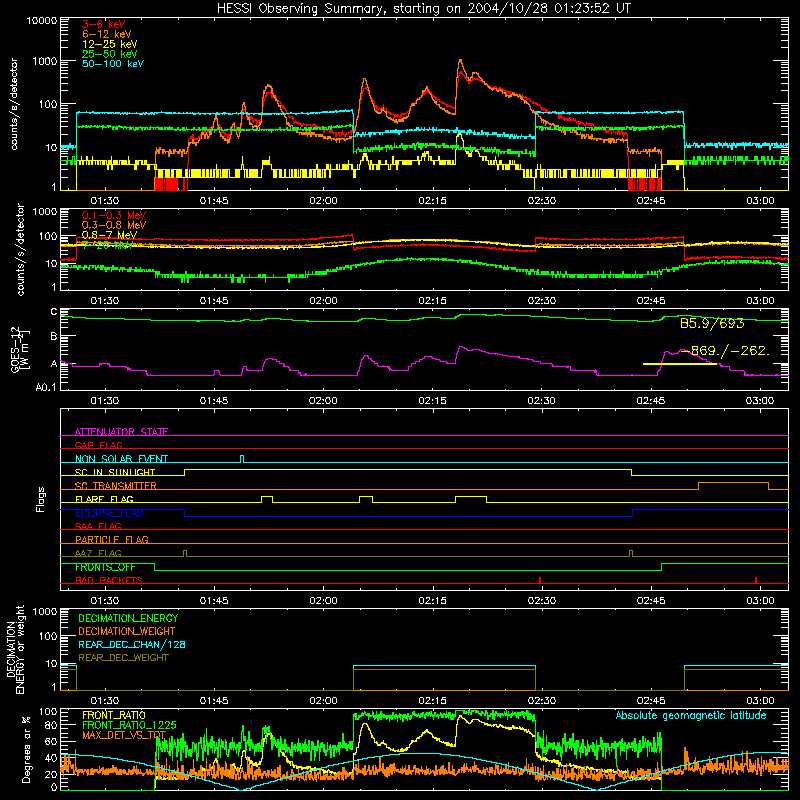Select the orange '6-12 keV' legend label

107,34
